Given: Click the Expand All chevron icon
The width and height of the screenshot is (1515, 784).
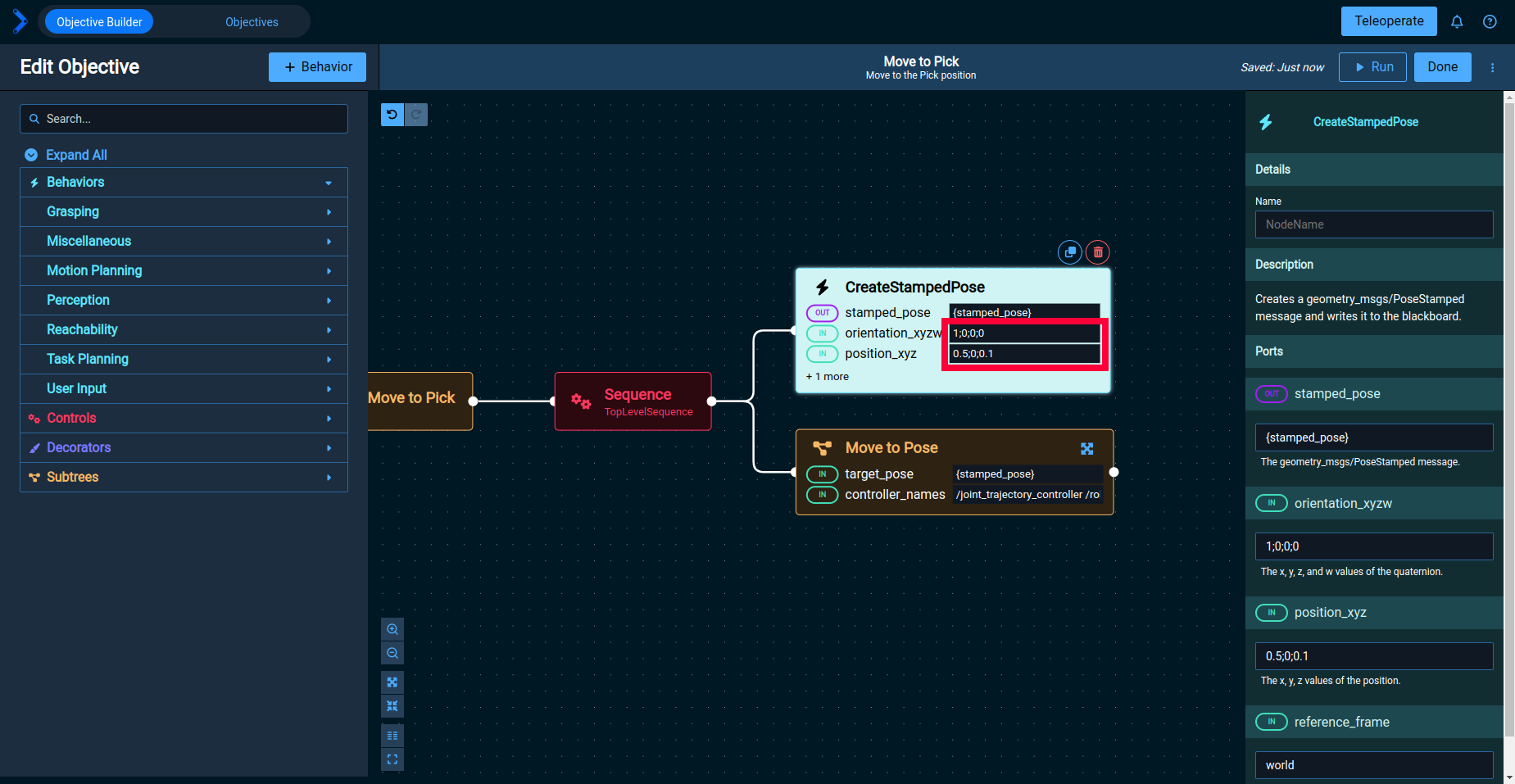Looking at the screenshot, I should pos(31,155).
